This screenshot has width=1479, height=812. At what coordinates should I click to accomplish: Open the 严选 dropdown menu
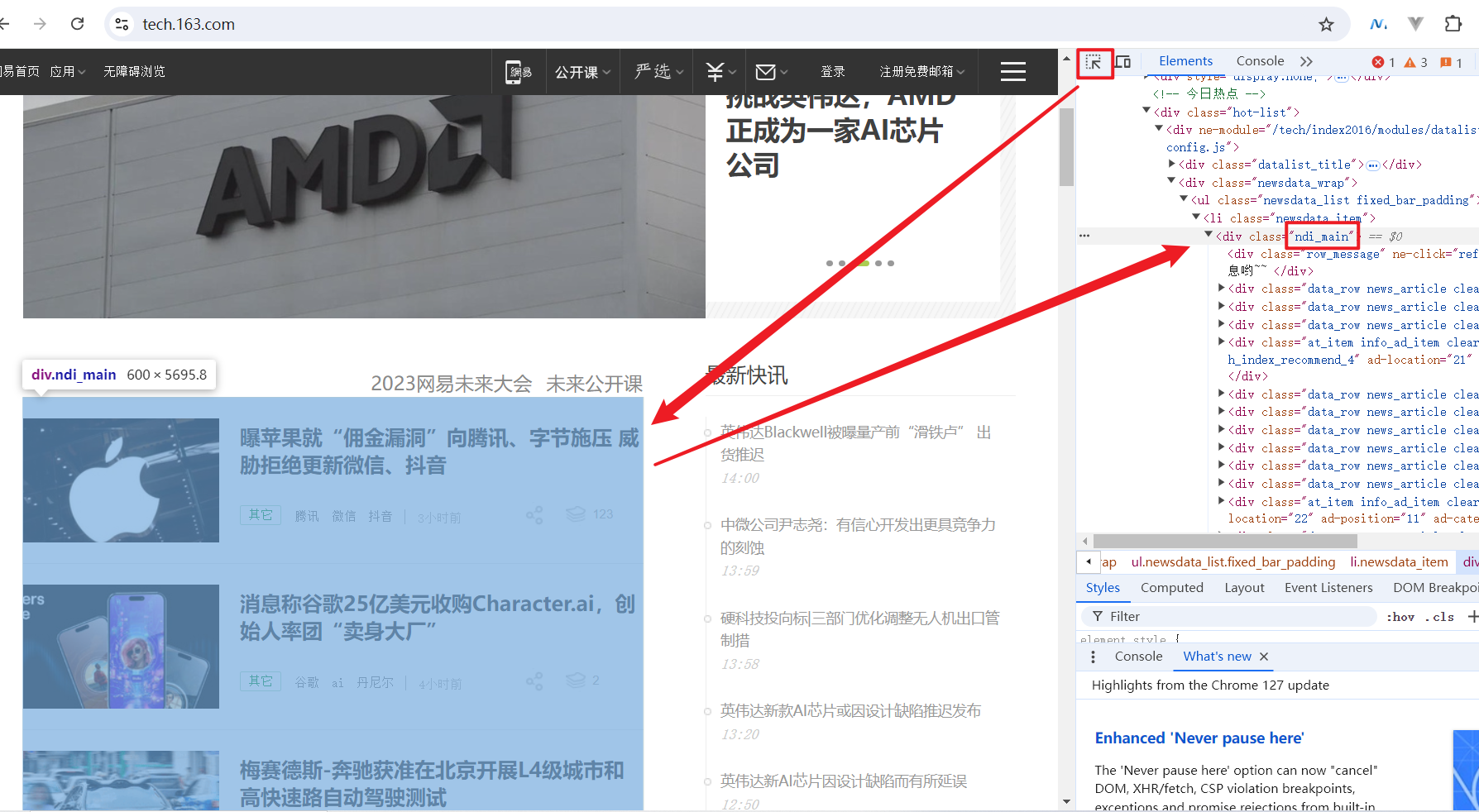point(659,72)
